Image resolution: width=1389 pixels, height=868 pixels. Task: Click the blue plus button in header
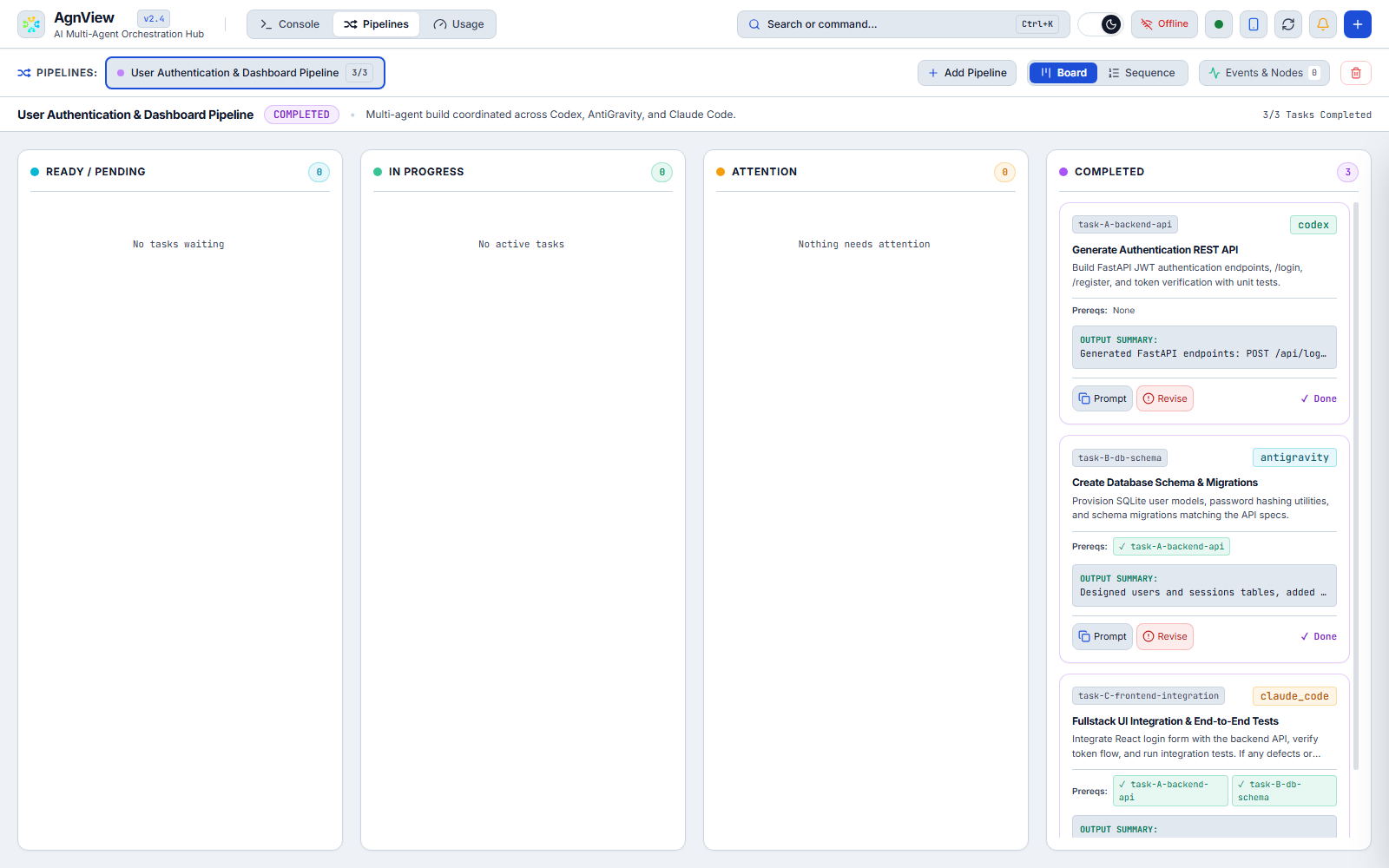[1358, 24]
